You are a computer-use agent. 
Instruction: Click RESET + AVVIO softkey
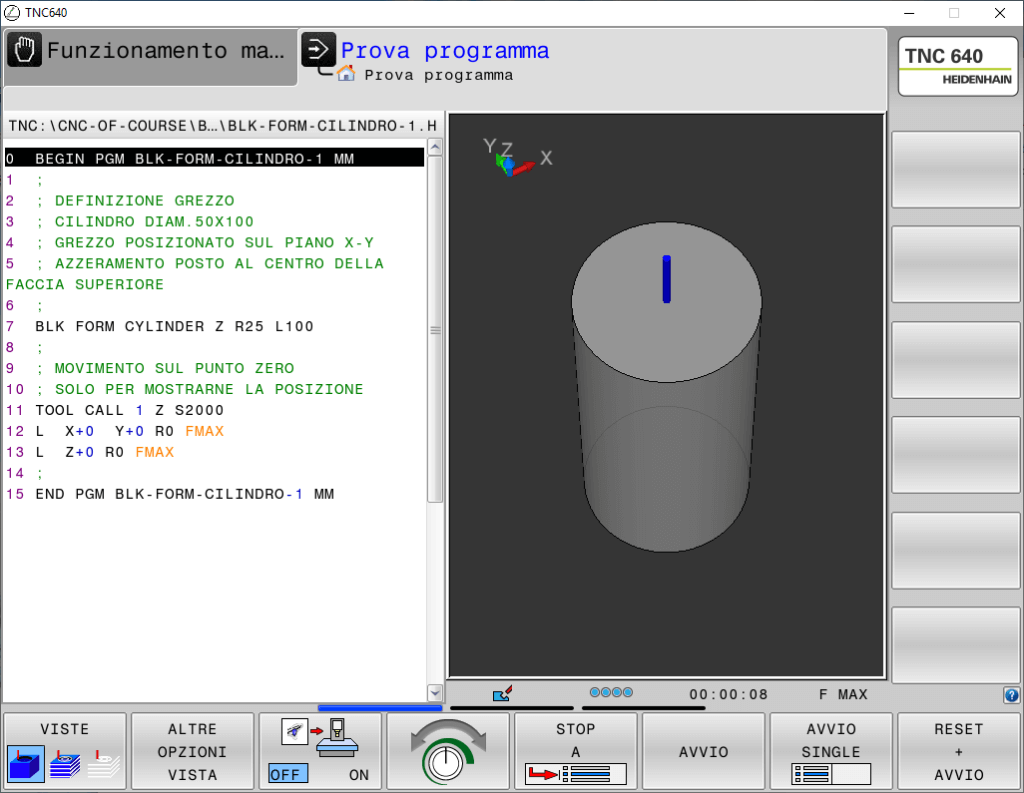click(959, 751)
